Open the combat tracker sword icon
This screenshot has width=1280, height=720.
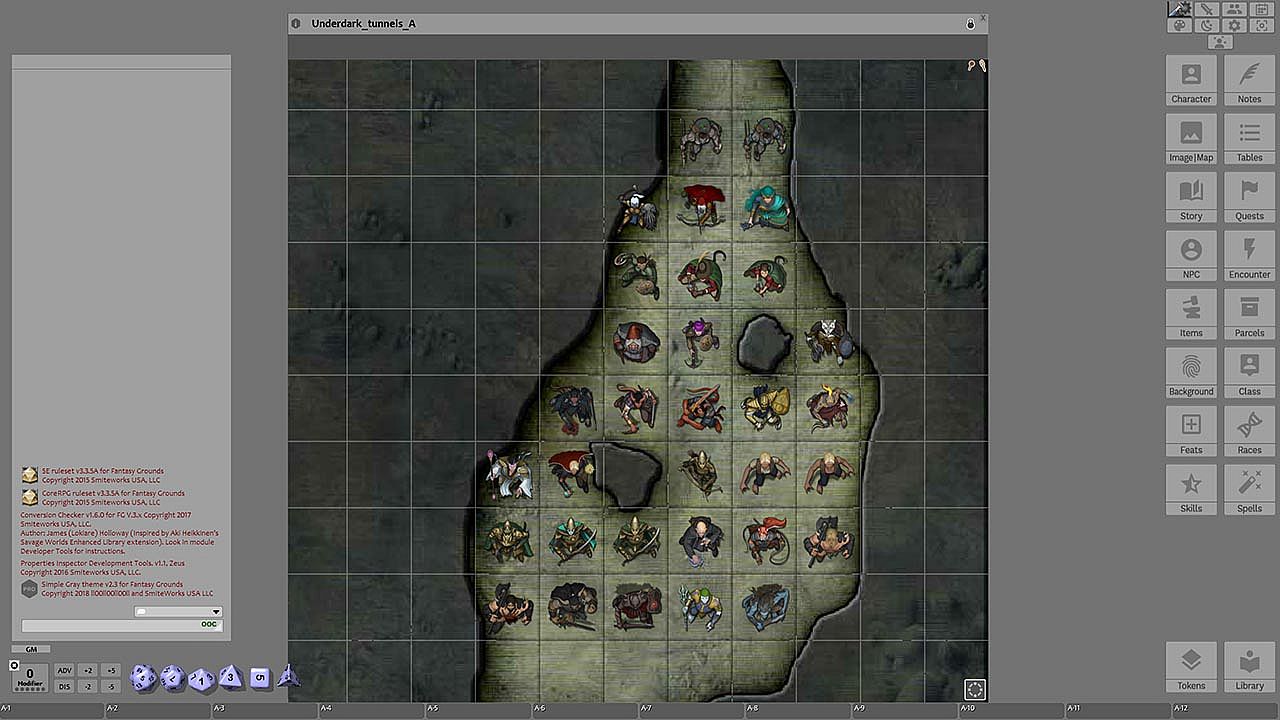(1207, 9)
